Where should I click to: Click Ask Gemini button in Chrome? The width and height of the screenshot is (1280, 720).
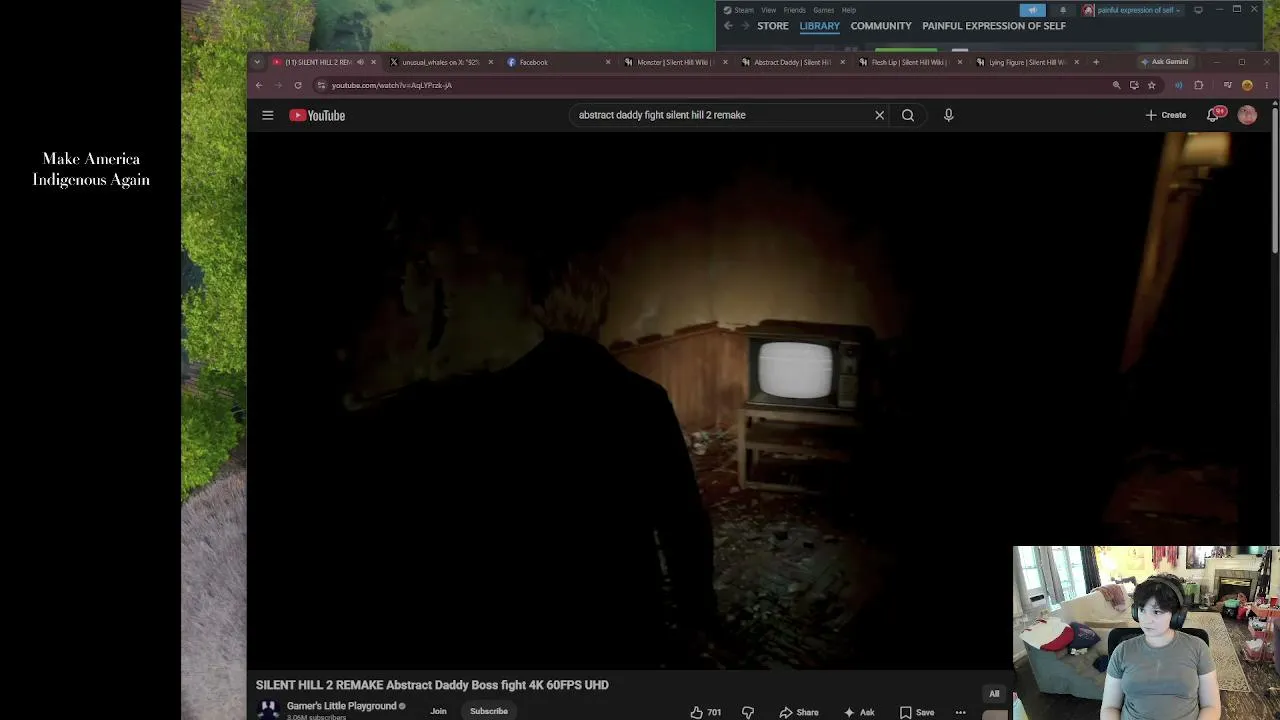[1165, 62]
